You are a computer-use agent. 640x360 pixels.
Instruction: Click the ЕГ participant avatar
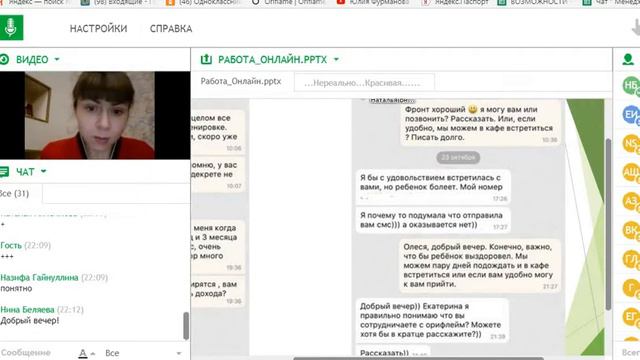pos(631,317)
